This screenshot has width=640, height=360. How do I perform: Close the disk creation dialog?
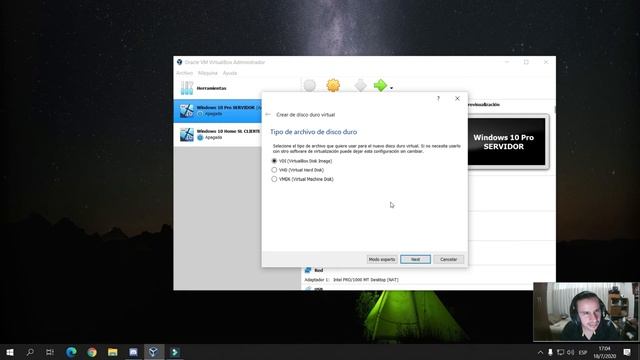click(x=457, y=98)
